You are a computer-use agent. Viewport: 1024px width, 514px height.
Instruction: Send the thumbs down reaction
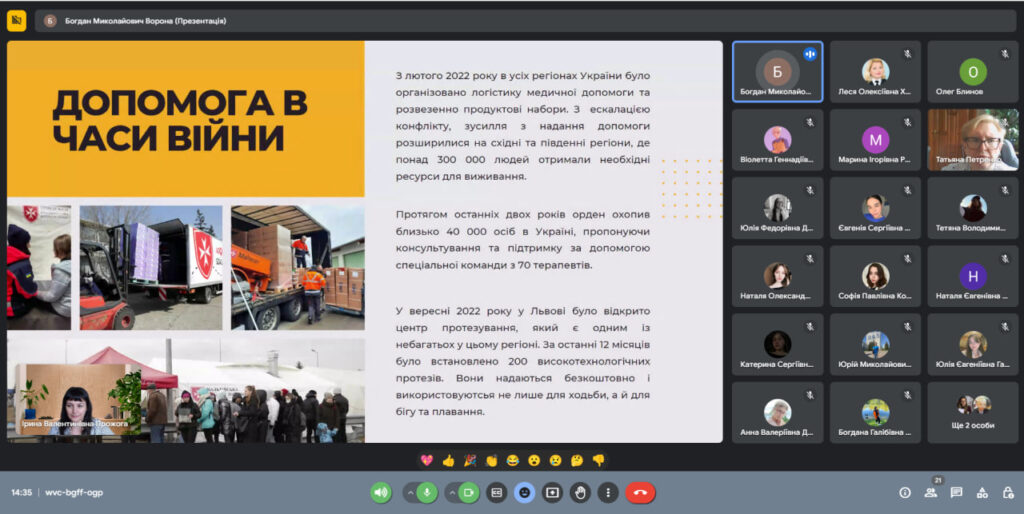click(598, 460)
